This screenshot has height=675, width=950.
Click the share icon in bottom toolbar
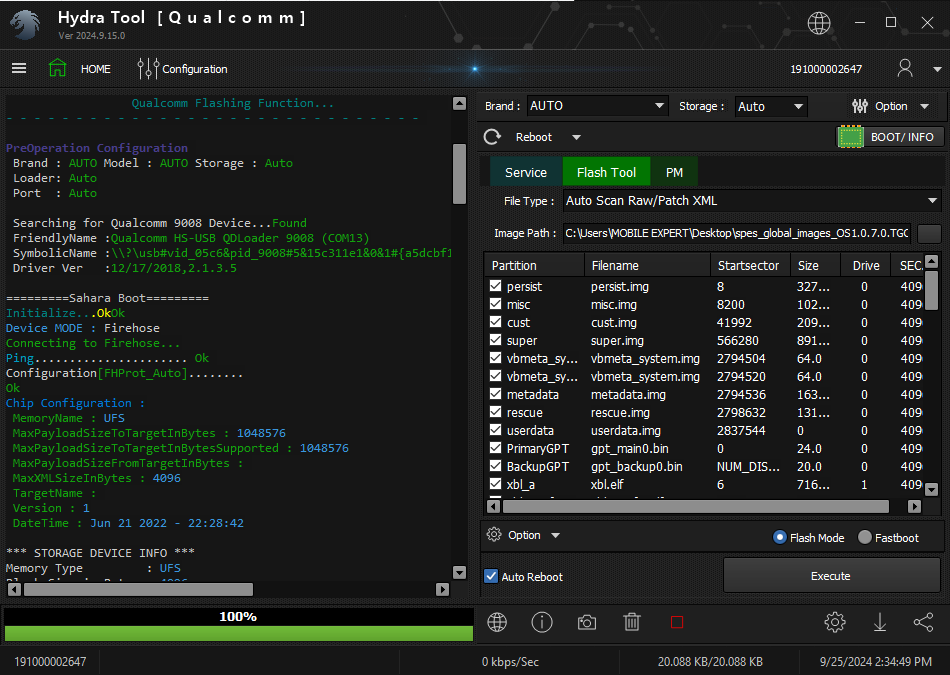923,622
